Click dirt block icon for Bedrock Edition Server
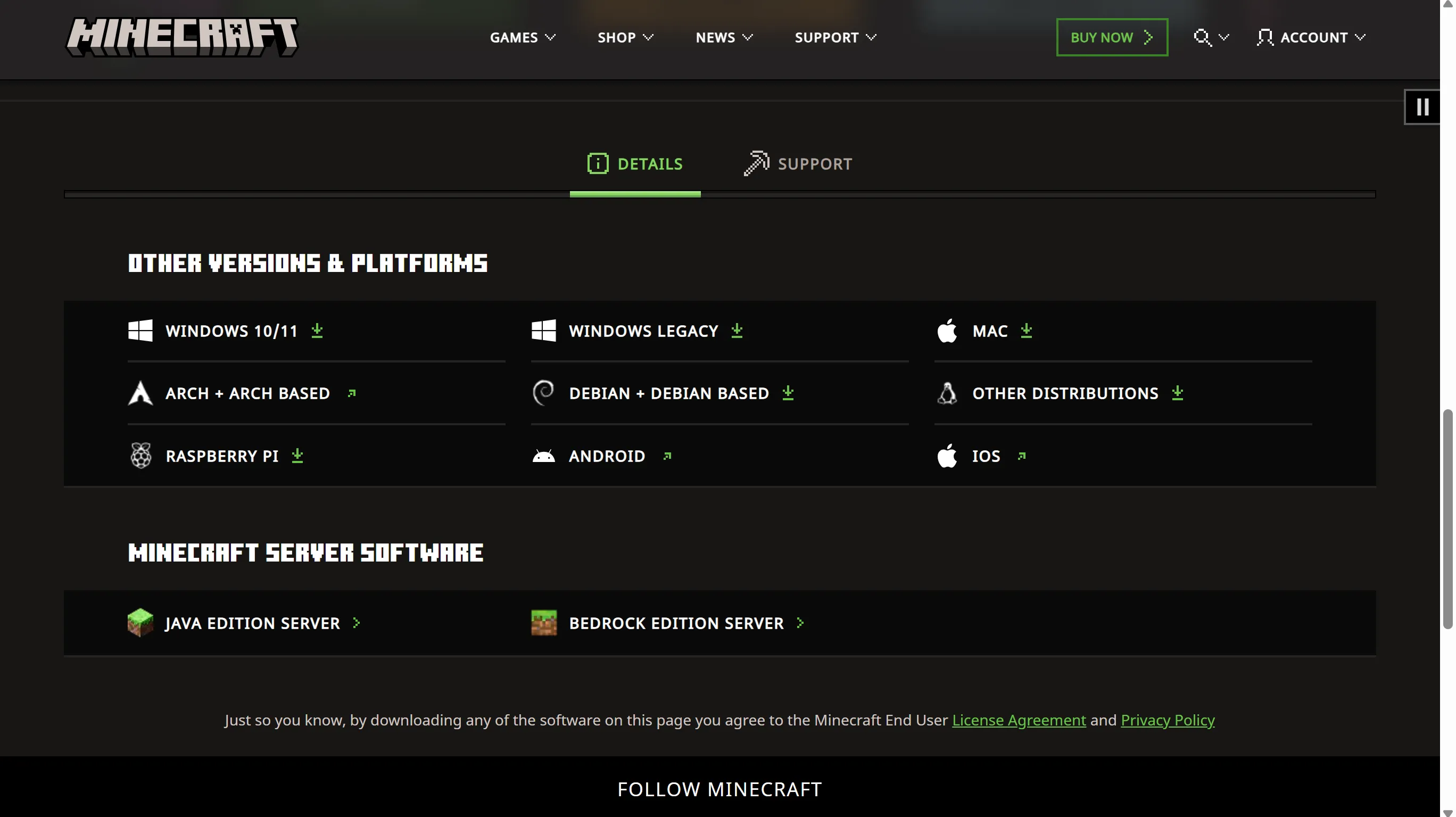Image resolution: width=1456 pixels, height=817 pixels. [x=544, y=623]
